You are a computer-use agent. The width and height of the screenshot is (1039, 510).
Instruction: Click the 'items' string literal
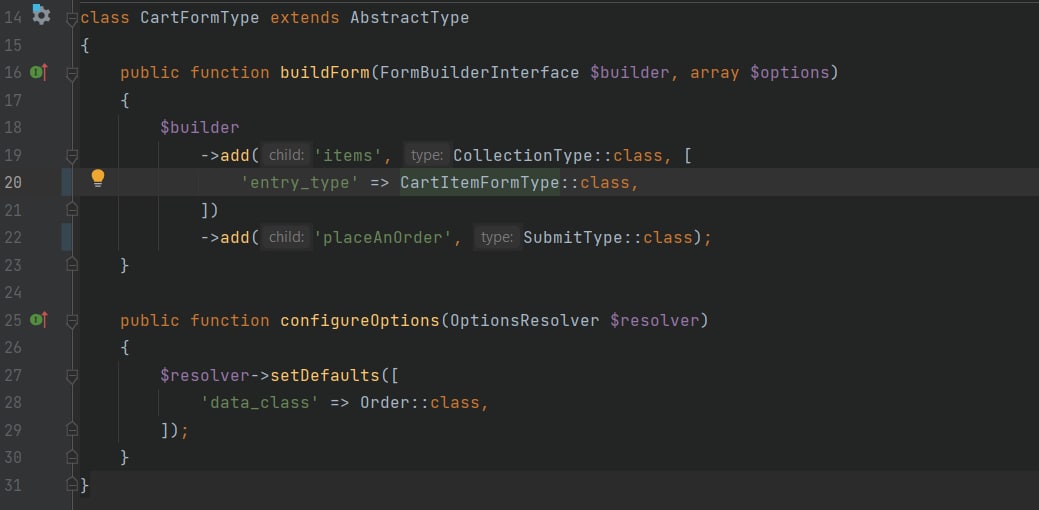tap(348, 156)
